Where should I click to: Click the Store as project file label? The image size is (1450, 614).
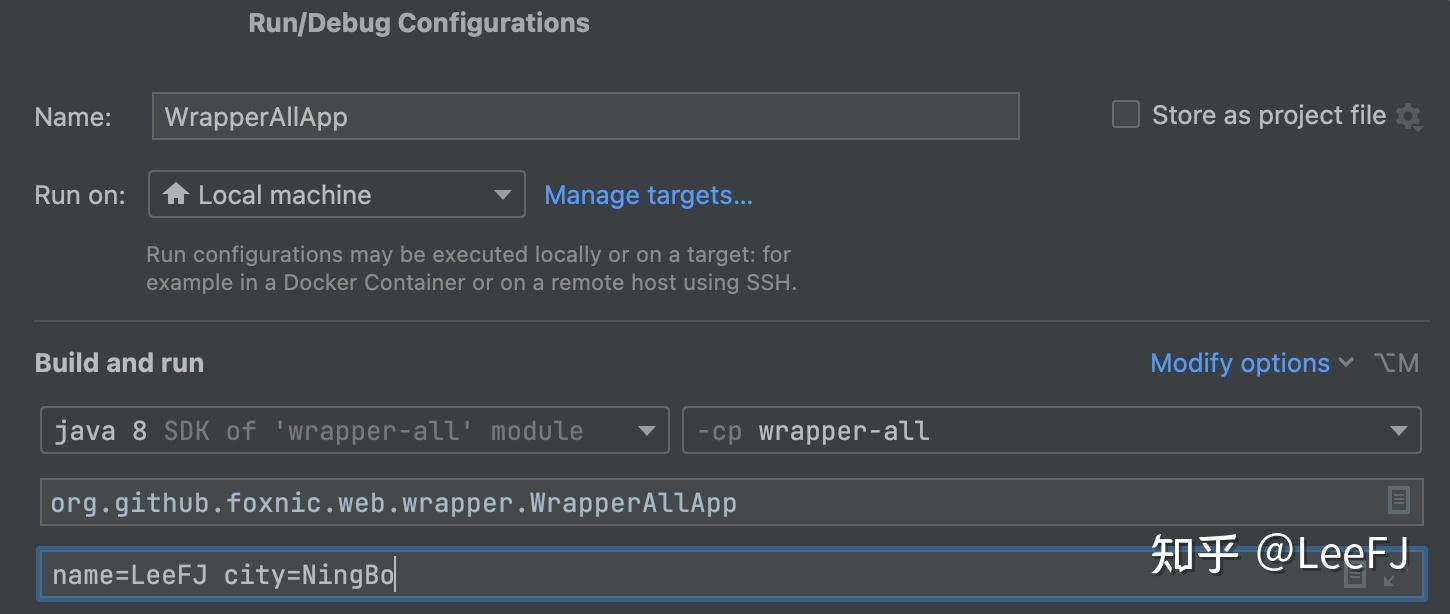coord(1268,116)
